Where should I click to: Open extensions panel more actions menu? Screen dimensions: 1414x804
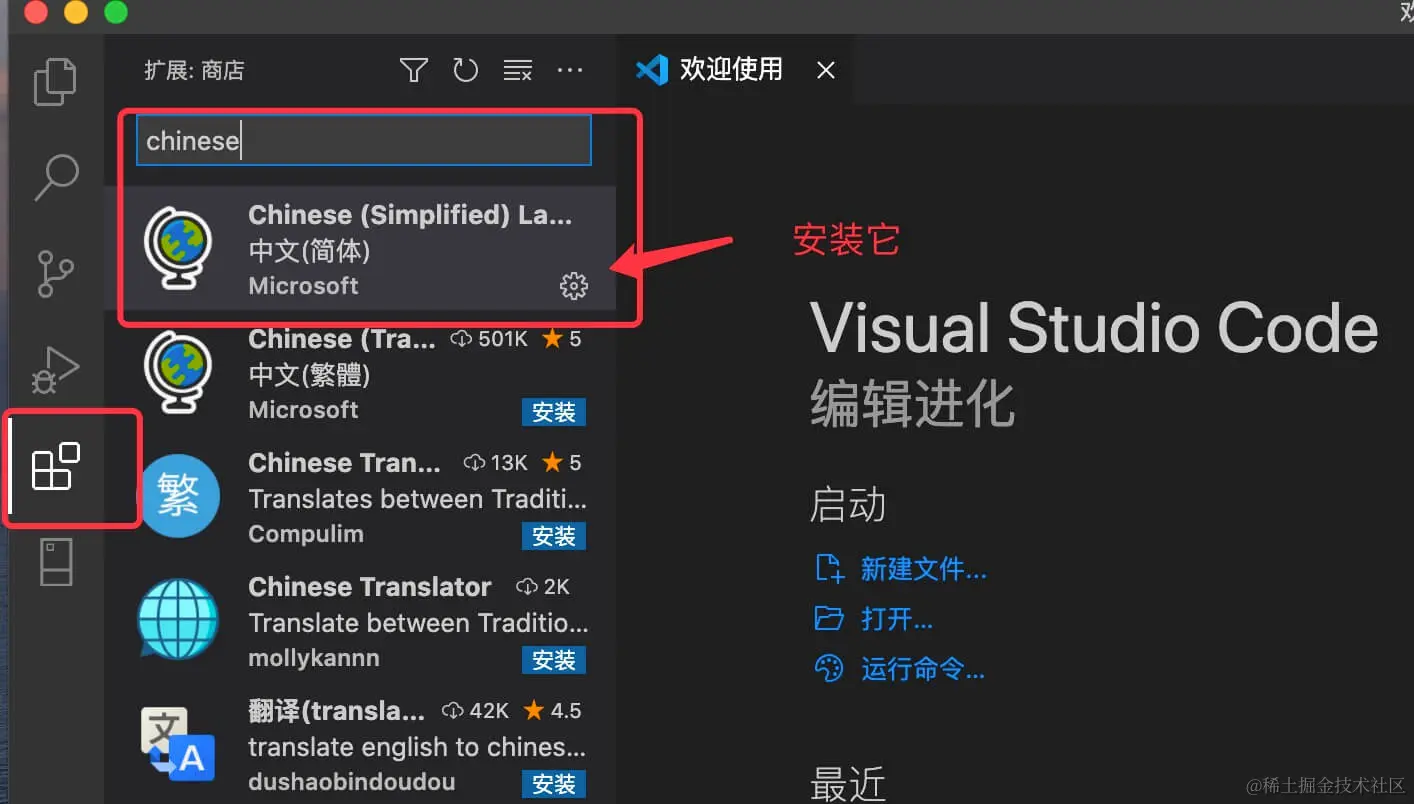569,70
